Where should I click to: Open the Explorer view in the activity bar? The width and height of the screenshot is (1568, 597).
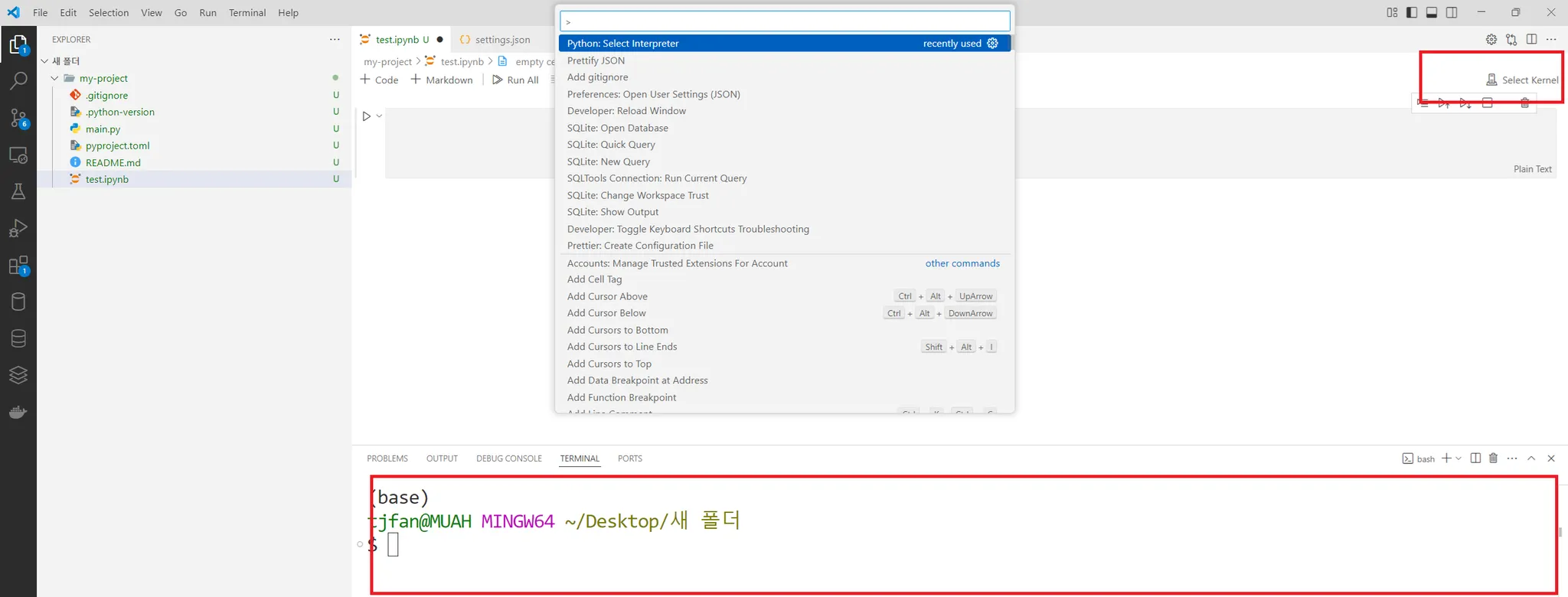click(18, 45)
